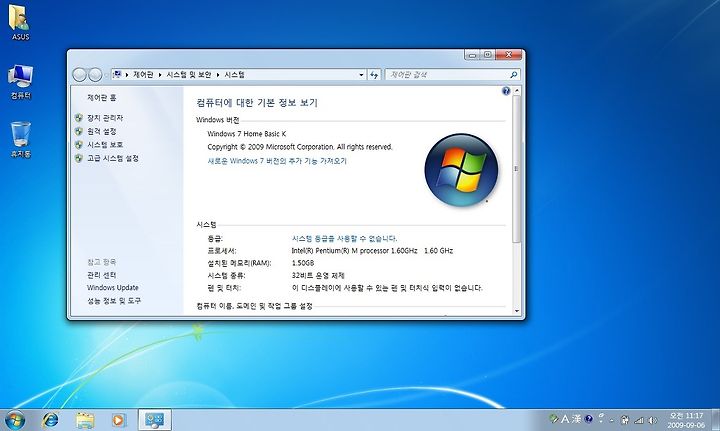Viewport: 720px width, 431px height.
Task: Click the round Windows logo image
Action: (x=461, y=169)
